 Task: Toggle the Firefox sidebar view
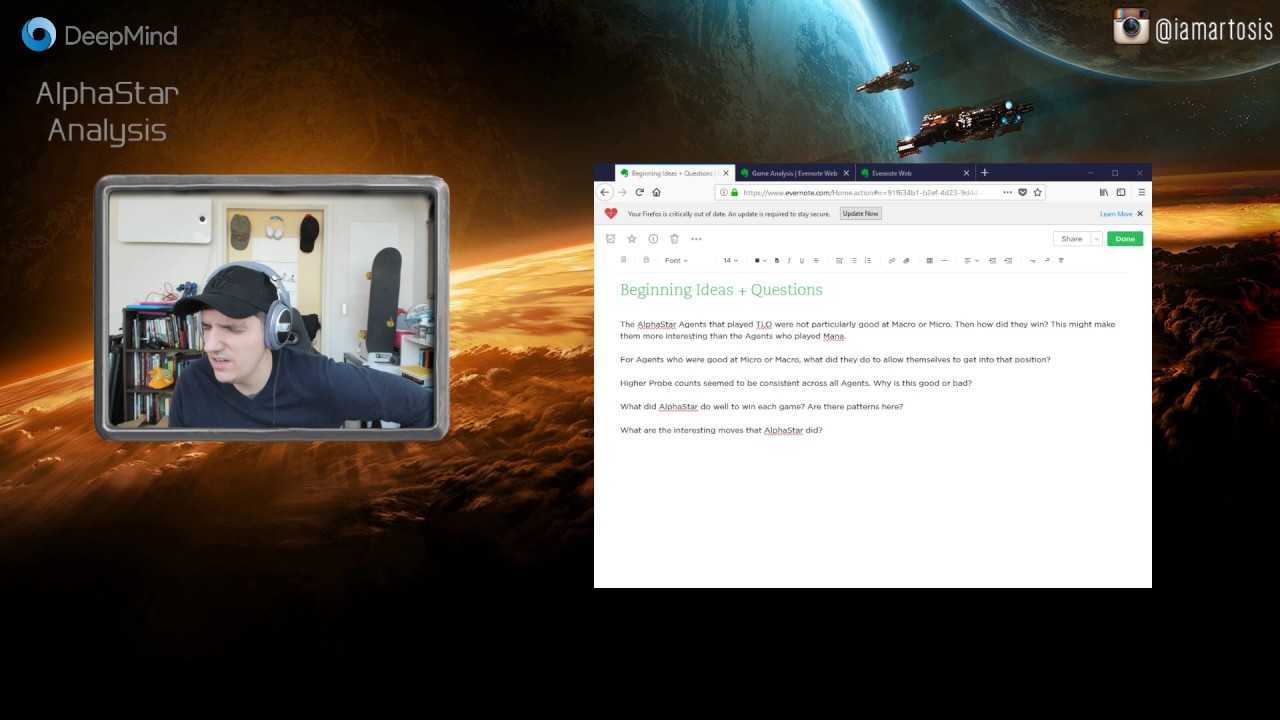click(x=1121, y=192)
